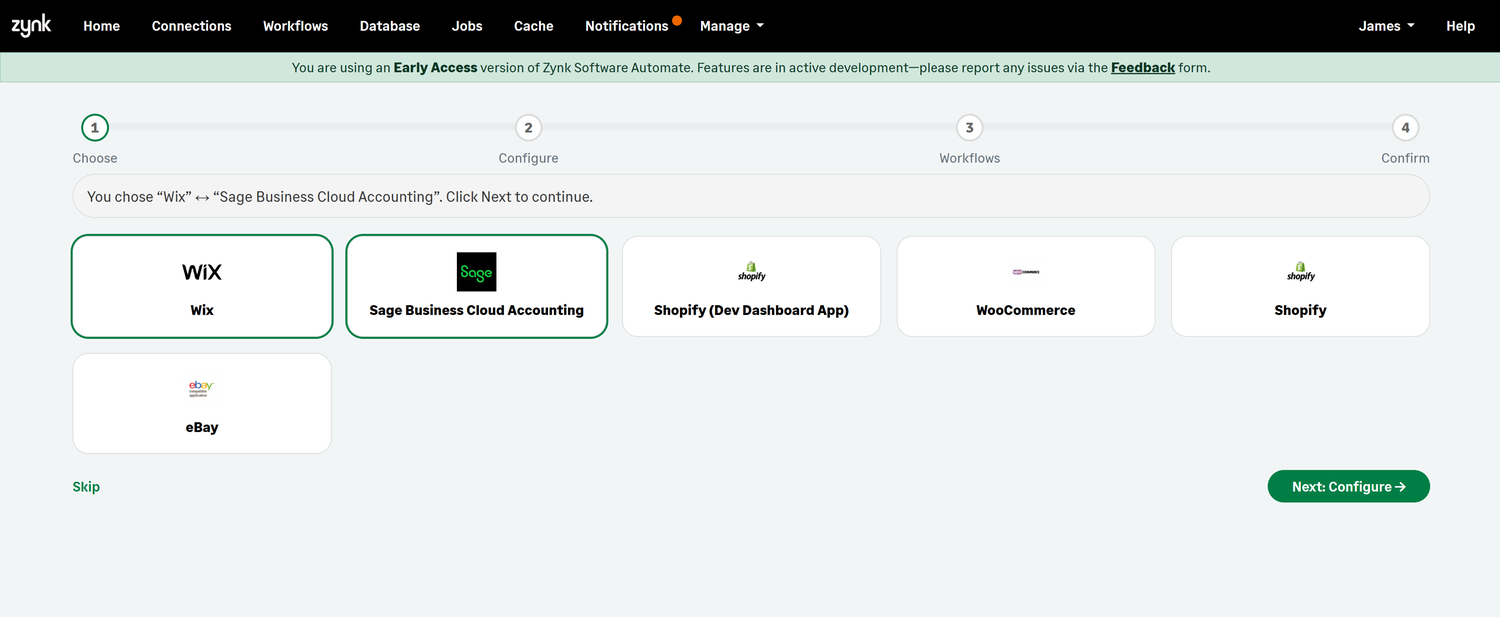Open the Feedback form link
Screen dimensions: 1500x617
point(1142,68)
